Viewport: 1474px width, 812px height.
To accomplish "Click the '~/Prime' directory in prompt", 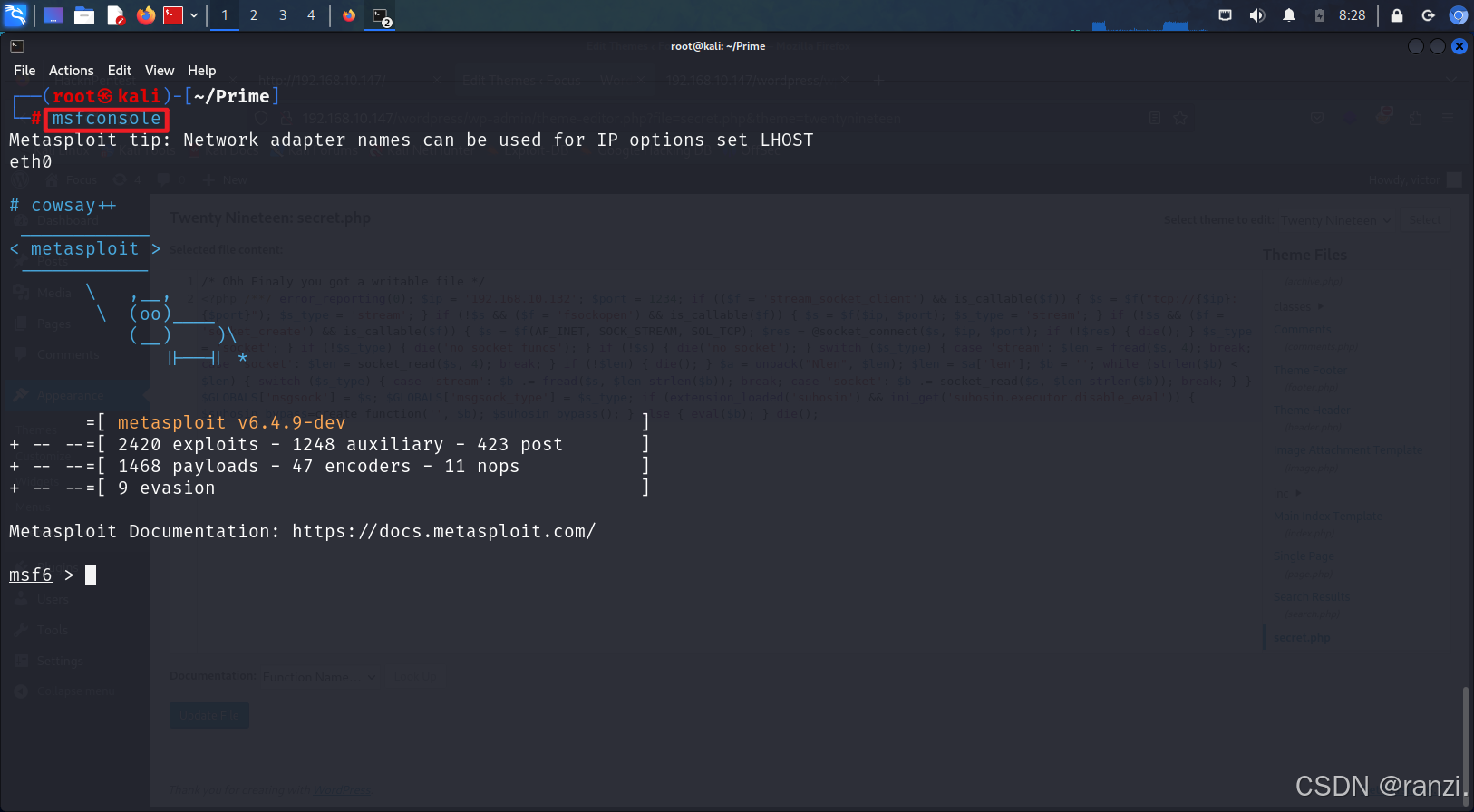I will coord(232,96).
